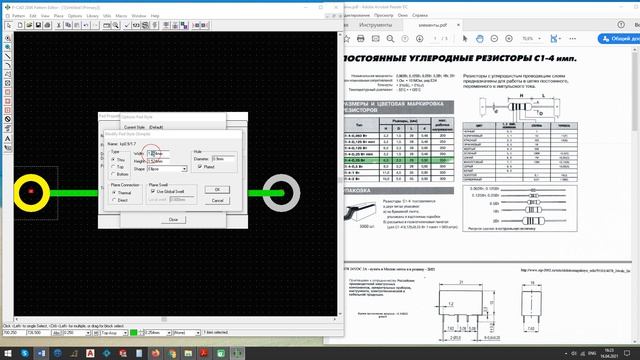
Task: Copy selection using the Copy toolbar icon
Action: click(68, 25)
